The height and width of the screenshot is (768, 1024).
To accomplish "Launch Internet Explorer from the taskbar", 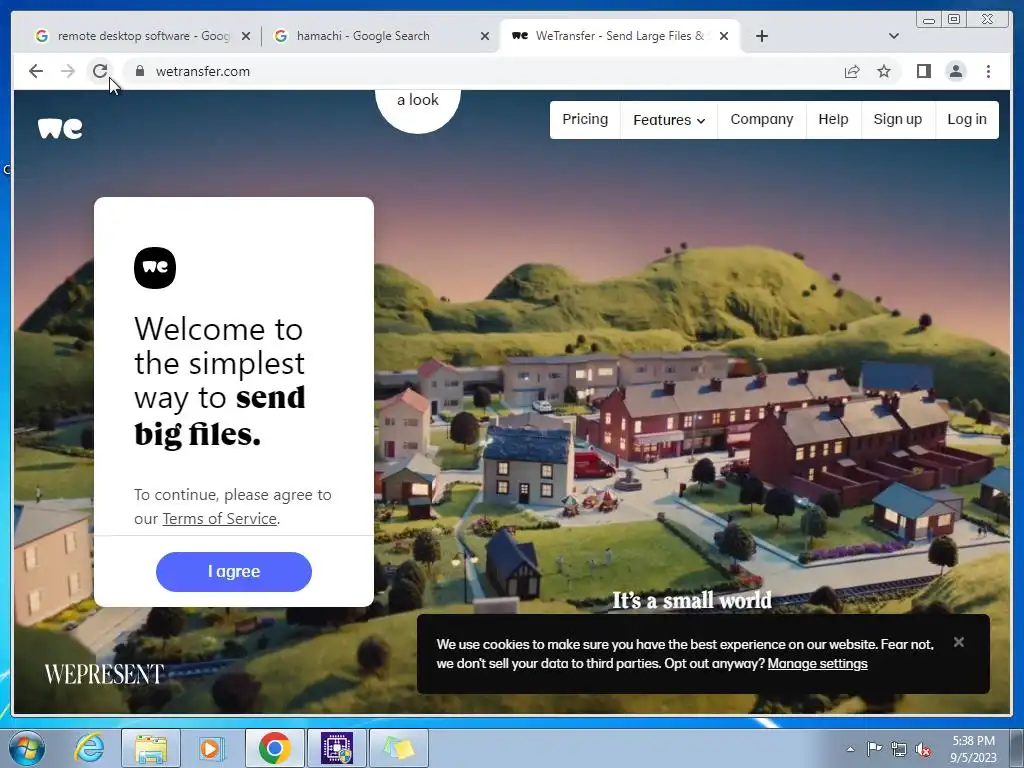I will pyautogui.click(x=89, y=748).
